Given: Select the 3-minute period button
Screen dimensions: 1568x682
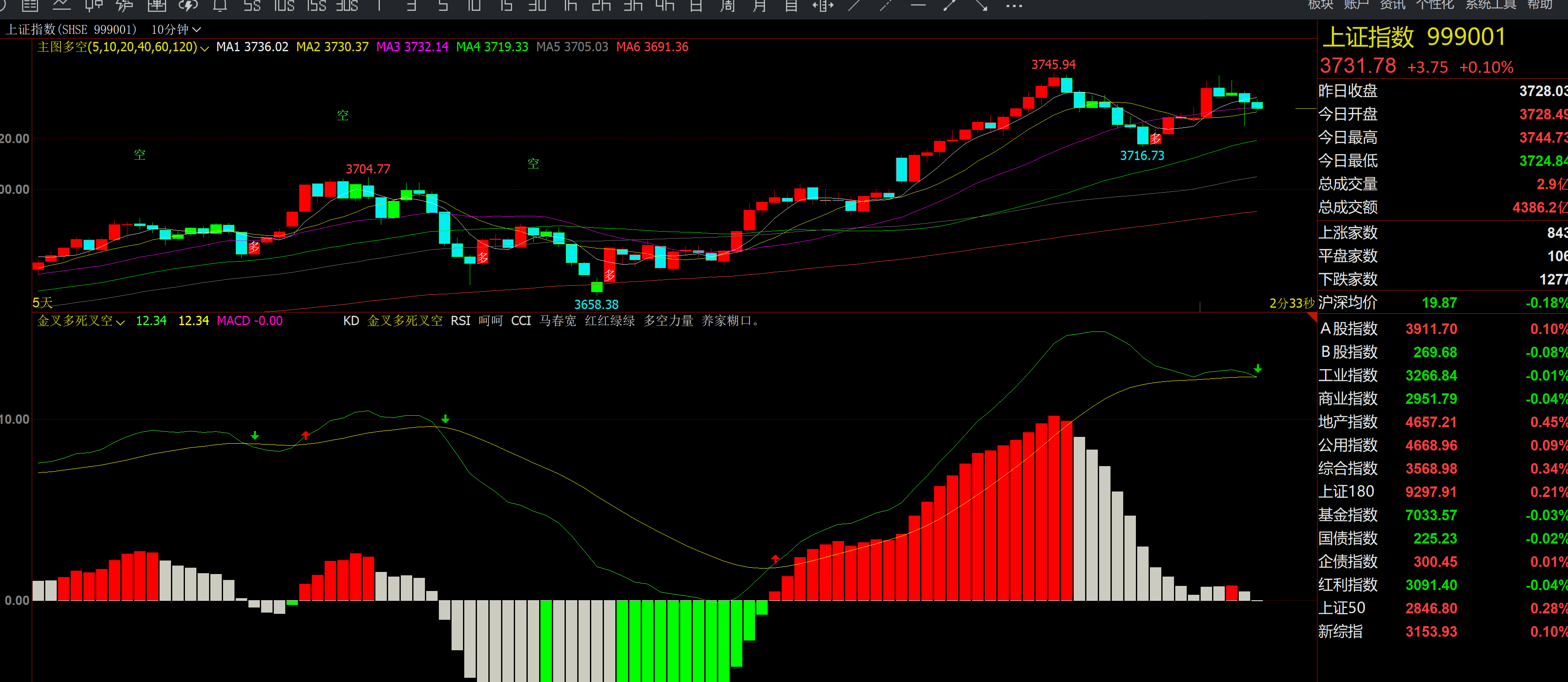Looking at the screenshot, I should (411, 6).
